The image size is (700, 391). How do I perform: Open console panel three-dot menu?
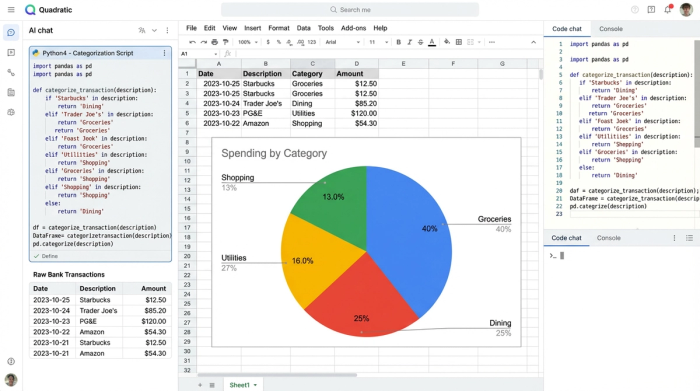coord(674,238)
